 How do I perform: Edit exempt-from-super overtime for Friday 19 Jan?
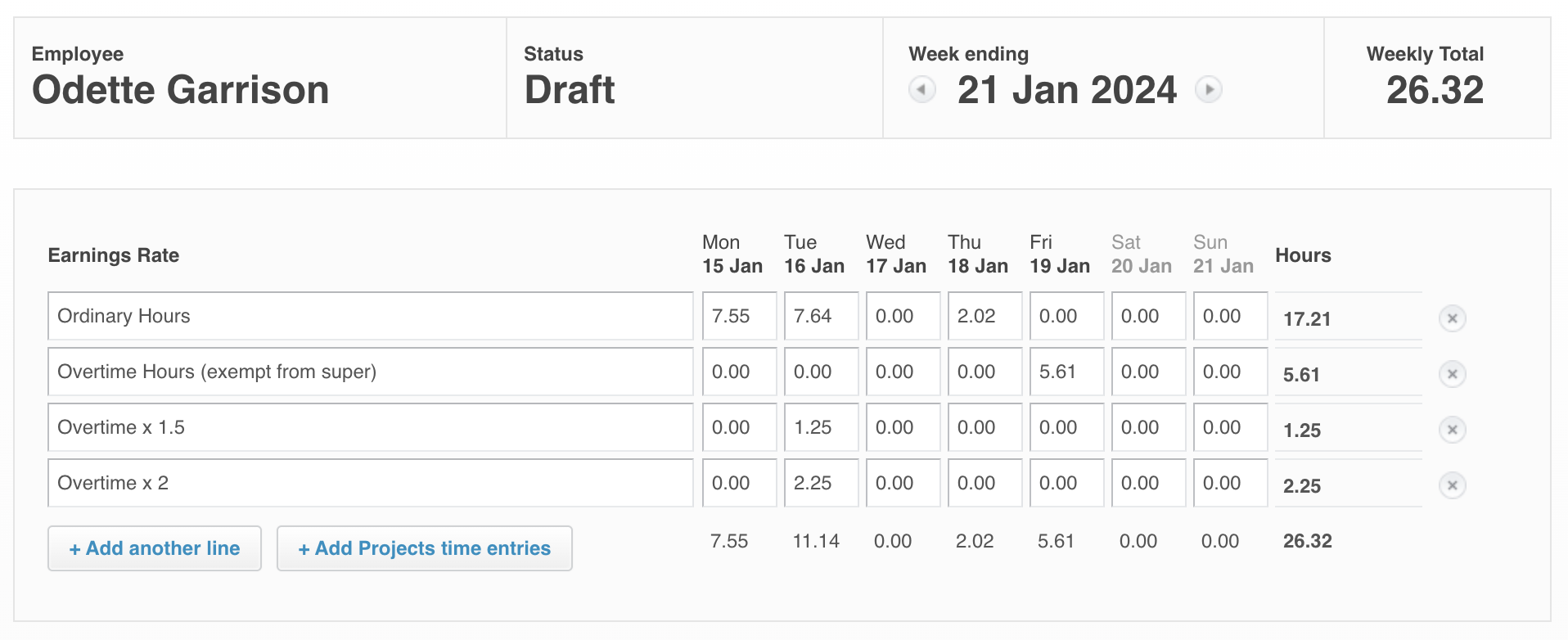pos(1066,372)
